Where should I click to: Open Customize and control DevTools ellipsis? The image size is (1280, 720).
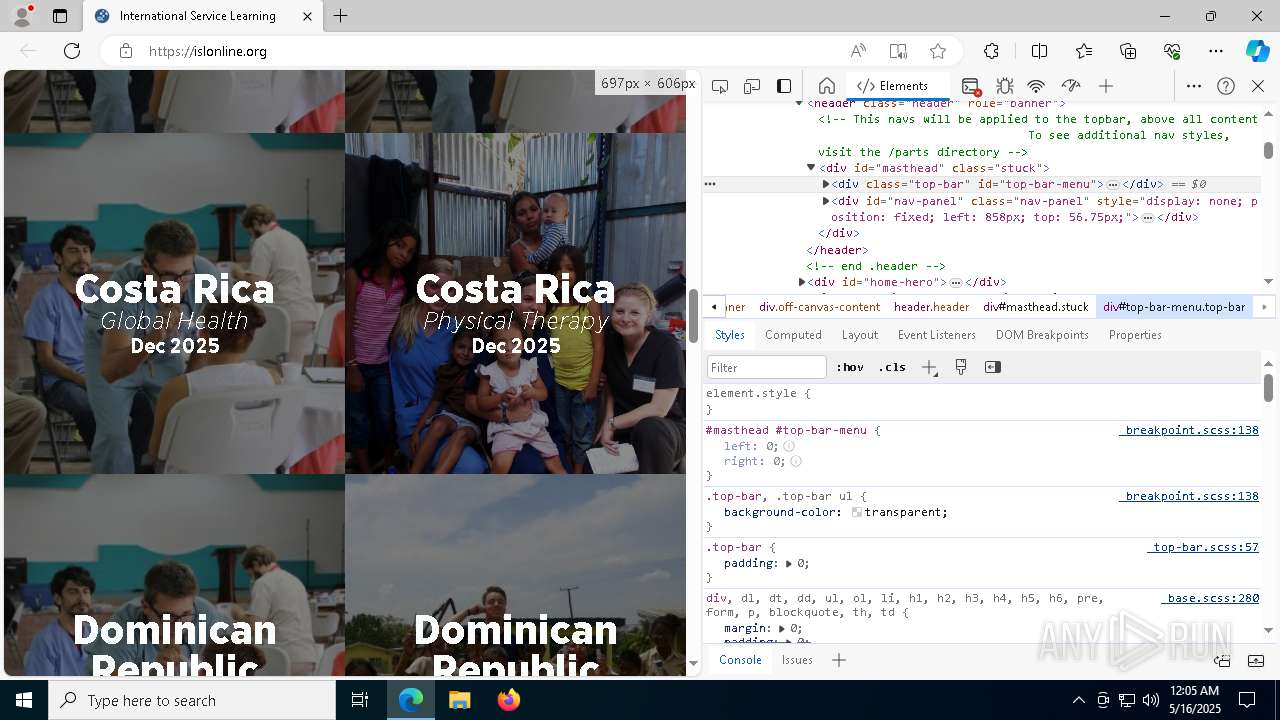click(x=1194, y=86)
